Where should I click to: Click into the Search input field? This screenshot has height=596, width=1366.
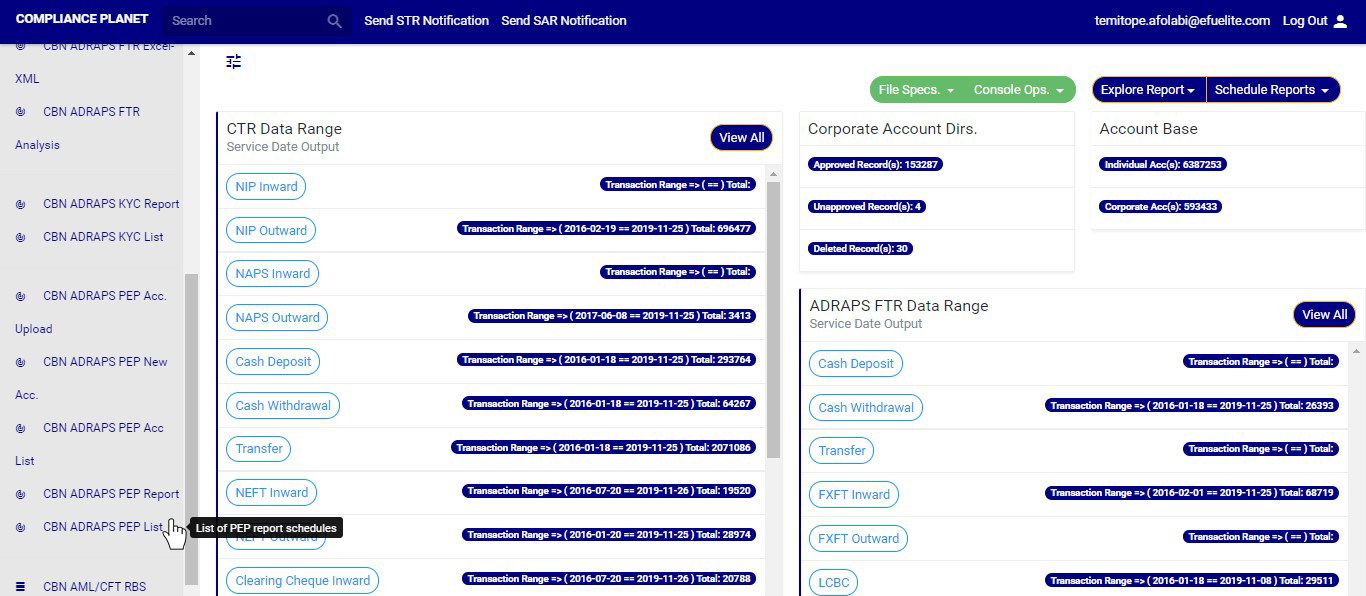tap(244, 21)
